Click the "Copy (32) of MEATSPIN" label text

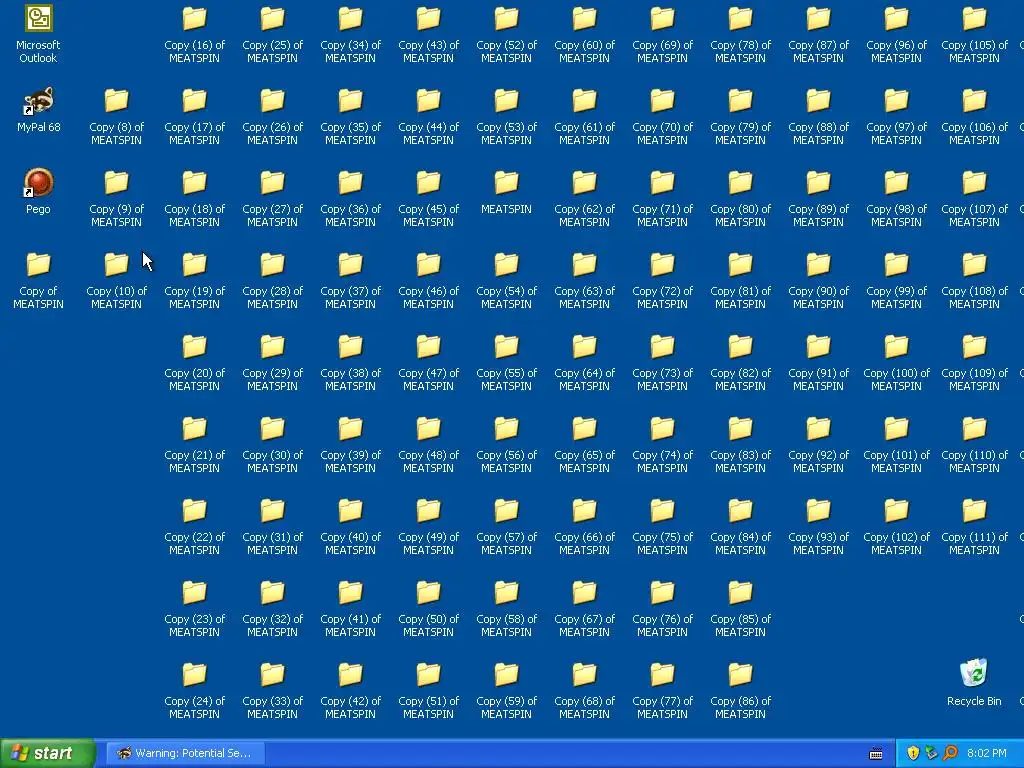pos(272,625)
